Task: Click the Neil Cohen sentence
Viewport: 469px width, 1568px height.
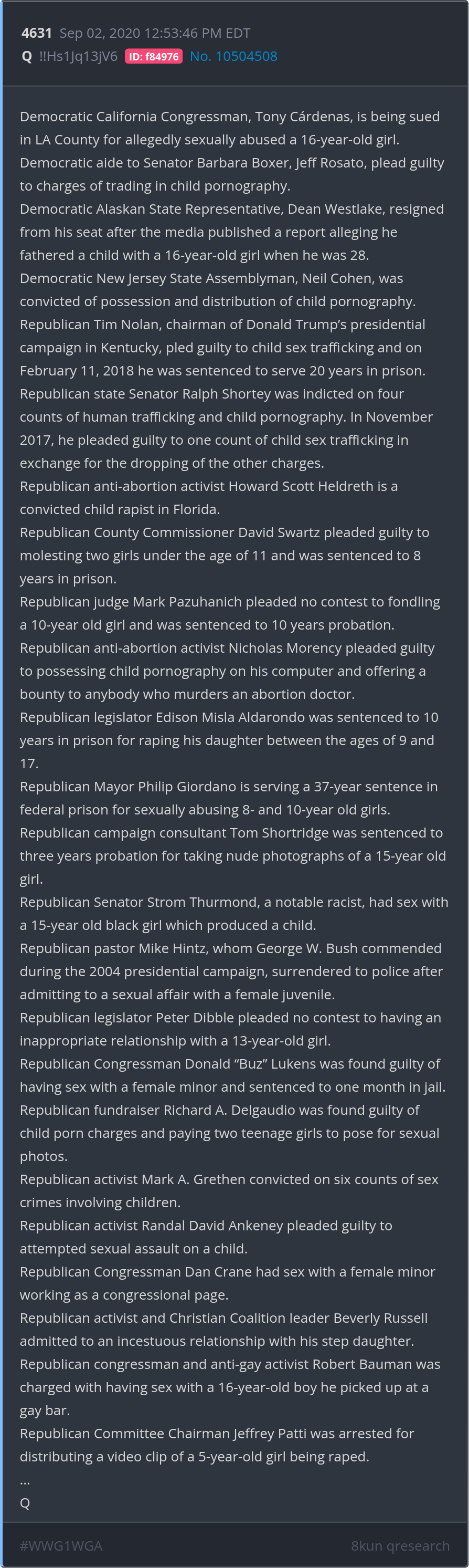Action: (x=217, y=290)
